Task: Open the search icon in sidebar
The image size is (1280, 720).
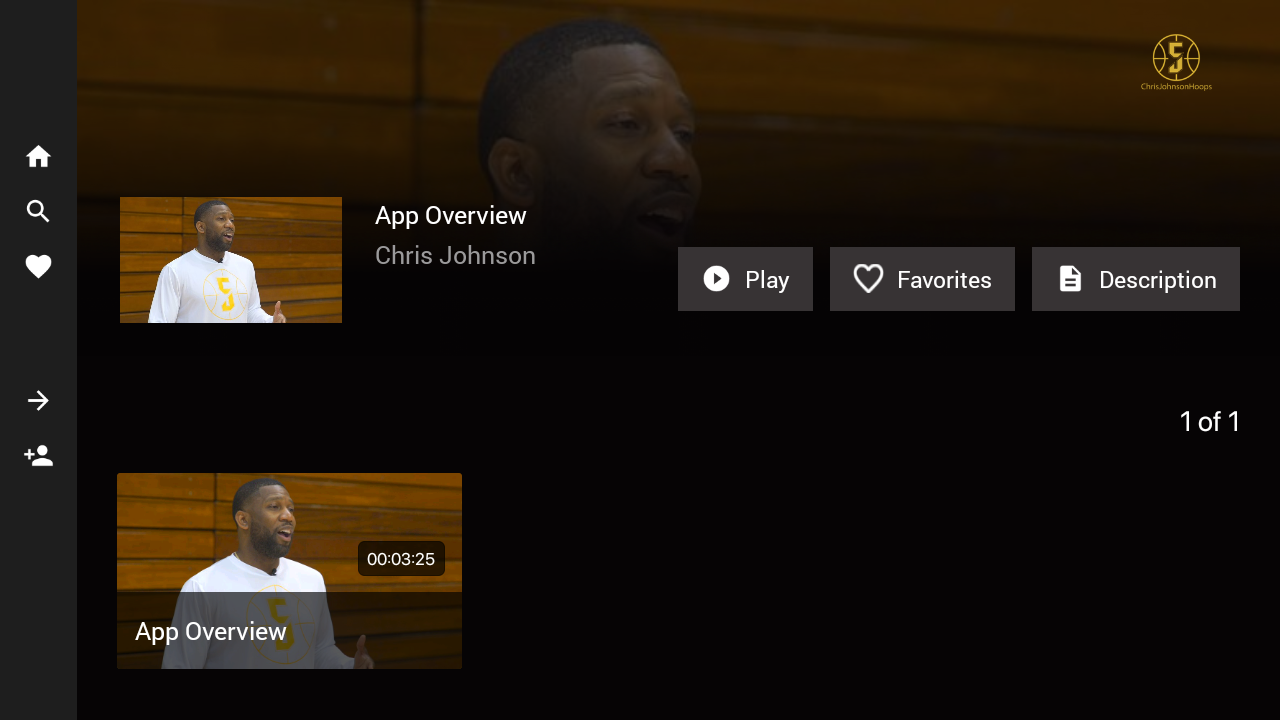Action: pos(38,211)
